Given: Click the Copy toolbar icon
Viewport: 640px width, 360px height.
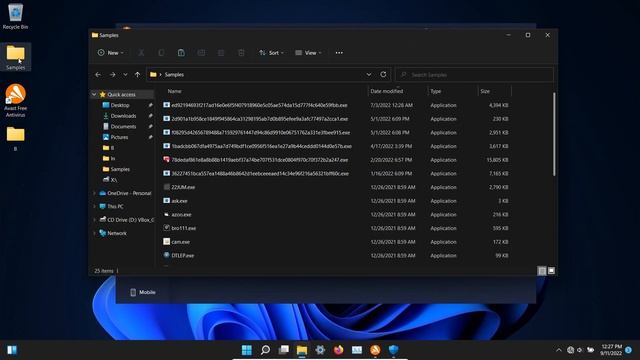Looking at the screenshot, I should [161, 53].
